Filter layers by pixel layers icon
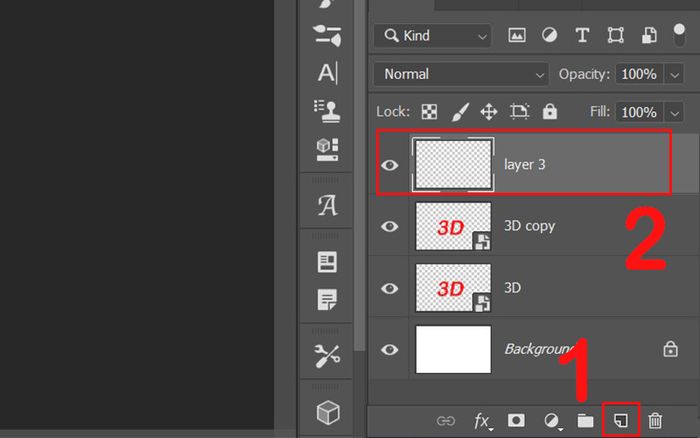The image size is (700, 438). 517,35
